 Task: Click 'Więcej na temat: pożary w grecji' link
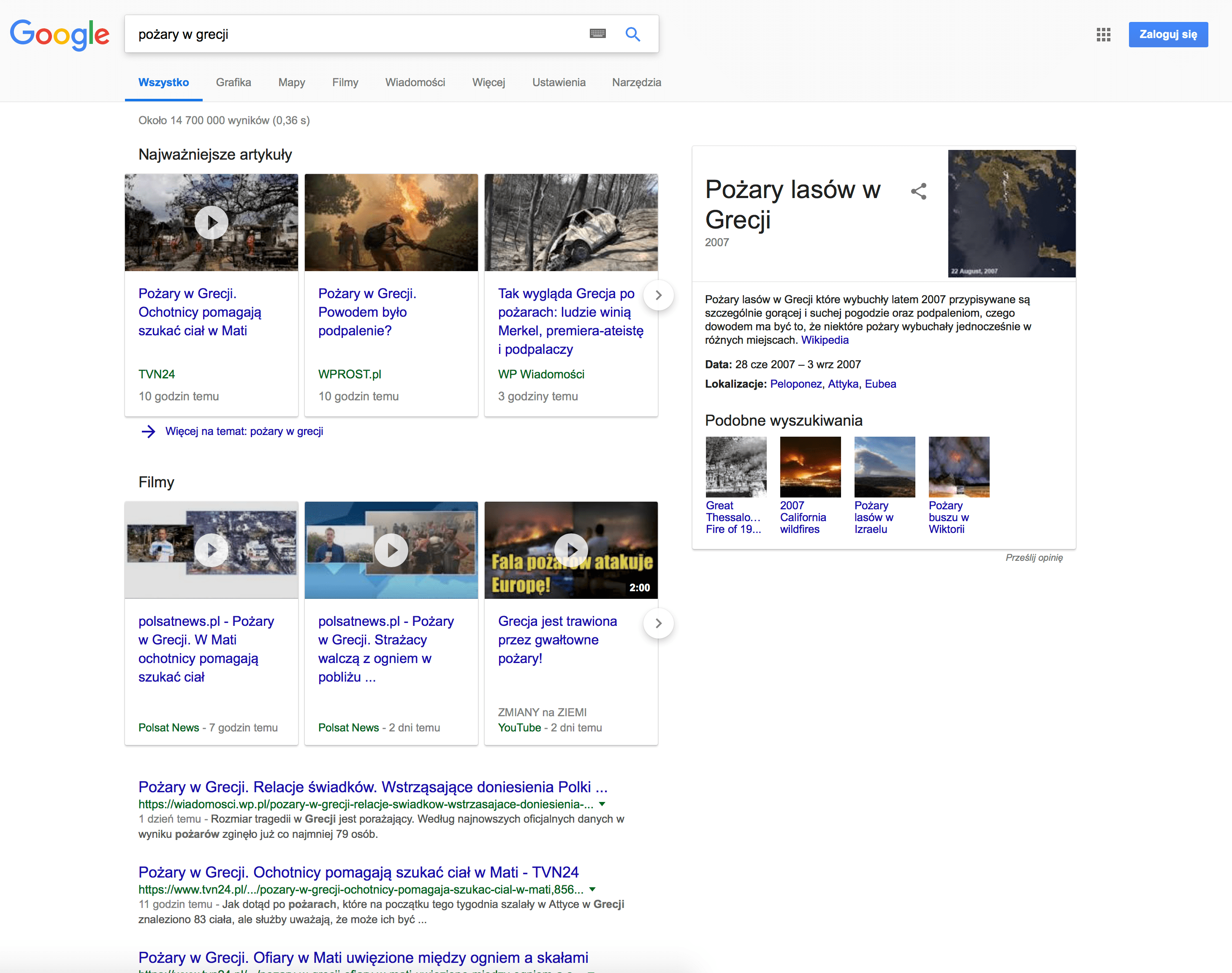(x=244, y=431)
